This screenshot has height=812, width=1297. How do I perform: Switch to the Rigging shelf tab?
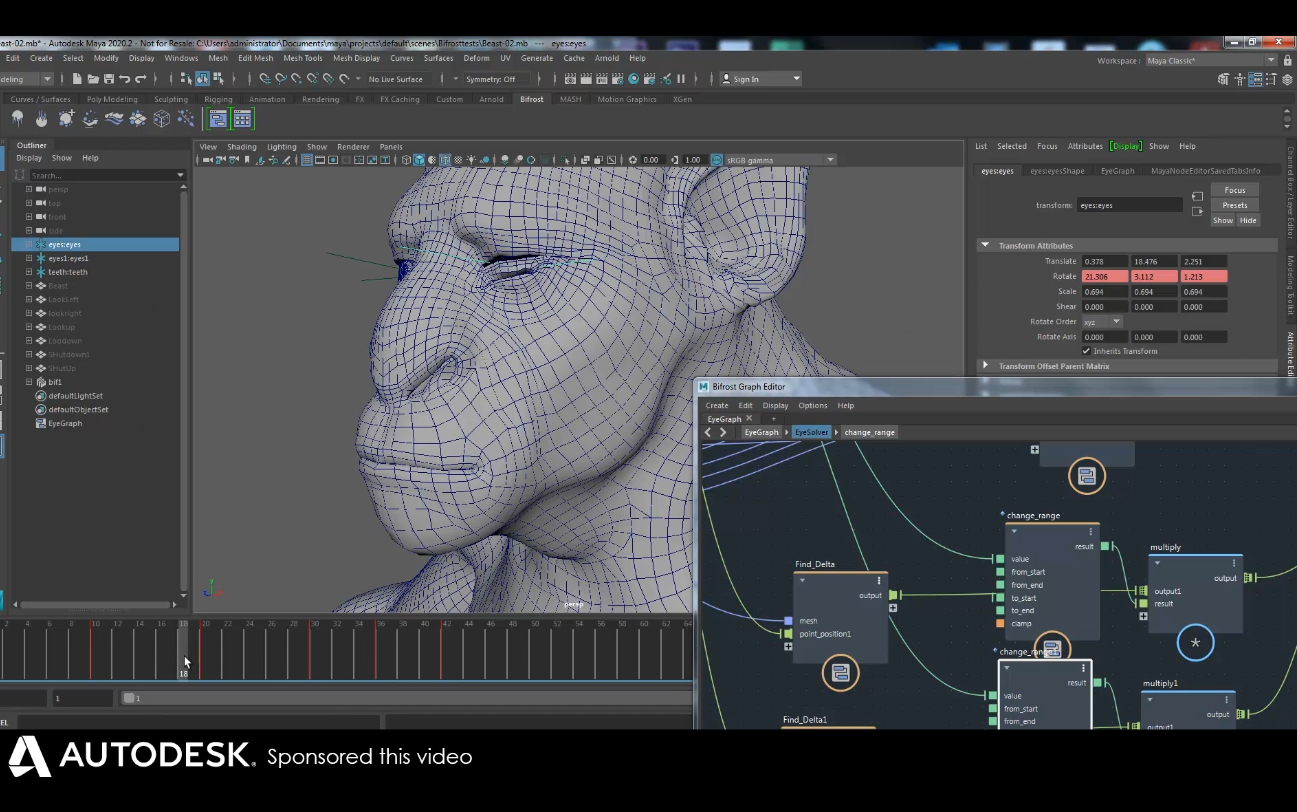click(218, 99)
